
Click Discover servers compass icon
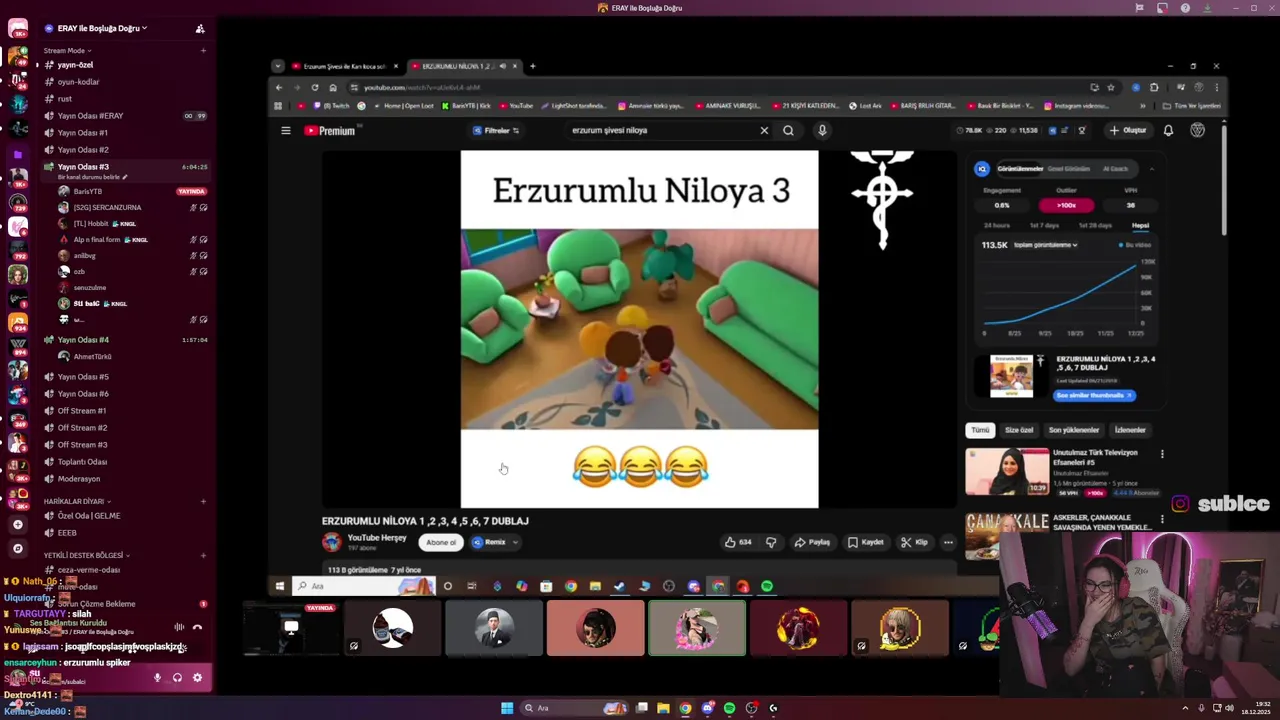click(17, 548)
